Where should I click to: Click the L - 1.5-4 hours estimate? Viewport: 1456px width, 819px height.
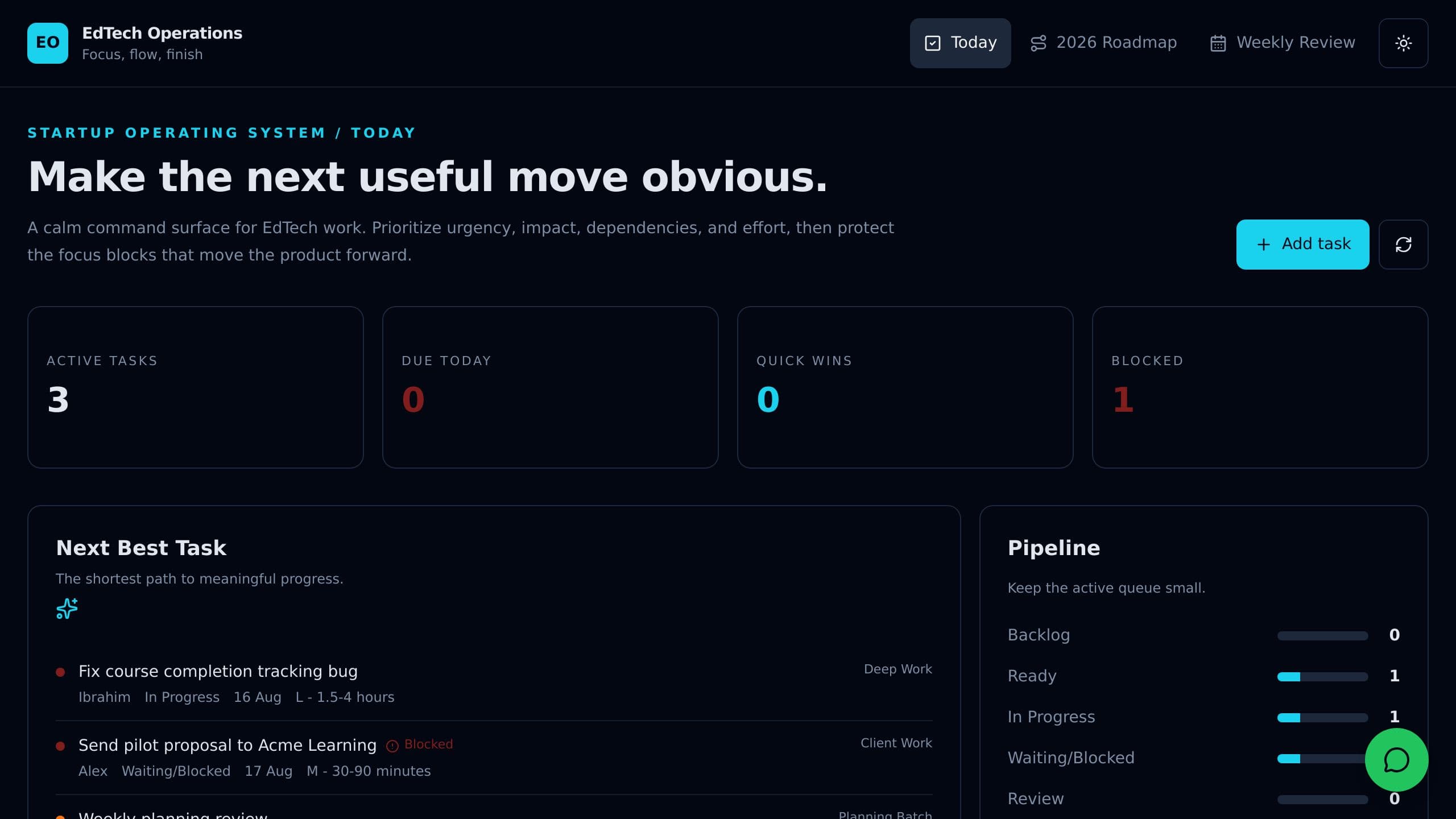(345, 697)
